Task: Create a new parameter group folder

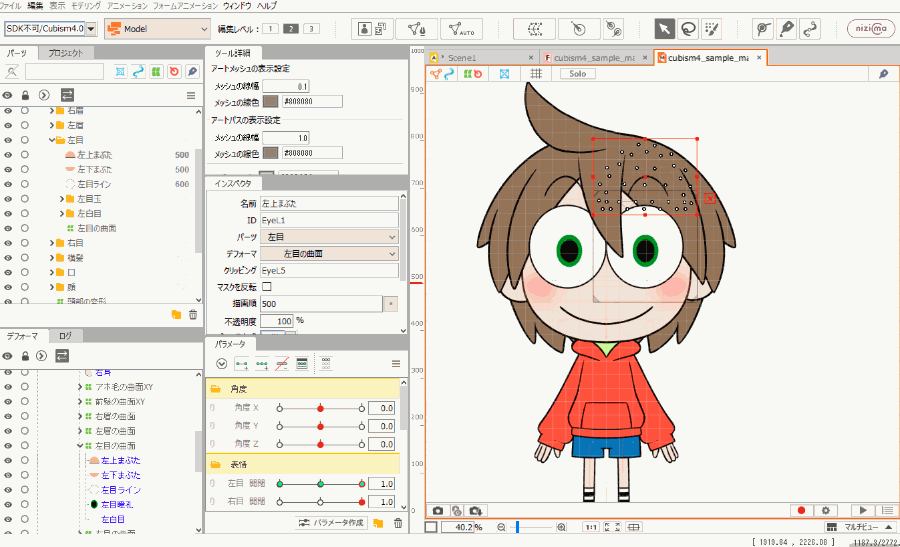Action: 378,523
